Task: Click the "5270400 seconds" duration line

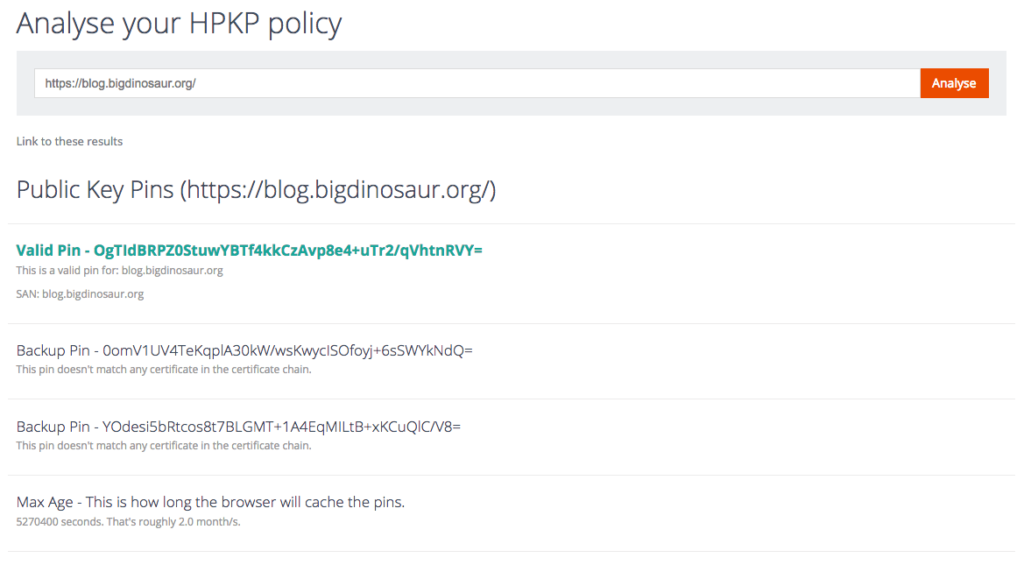Action: [x=128, y=522]
